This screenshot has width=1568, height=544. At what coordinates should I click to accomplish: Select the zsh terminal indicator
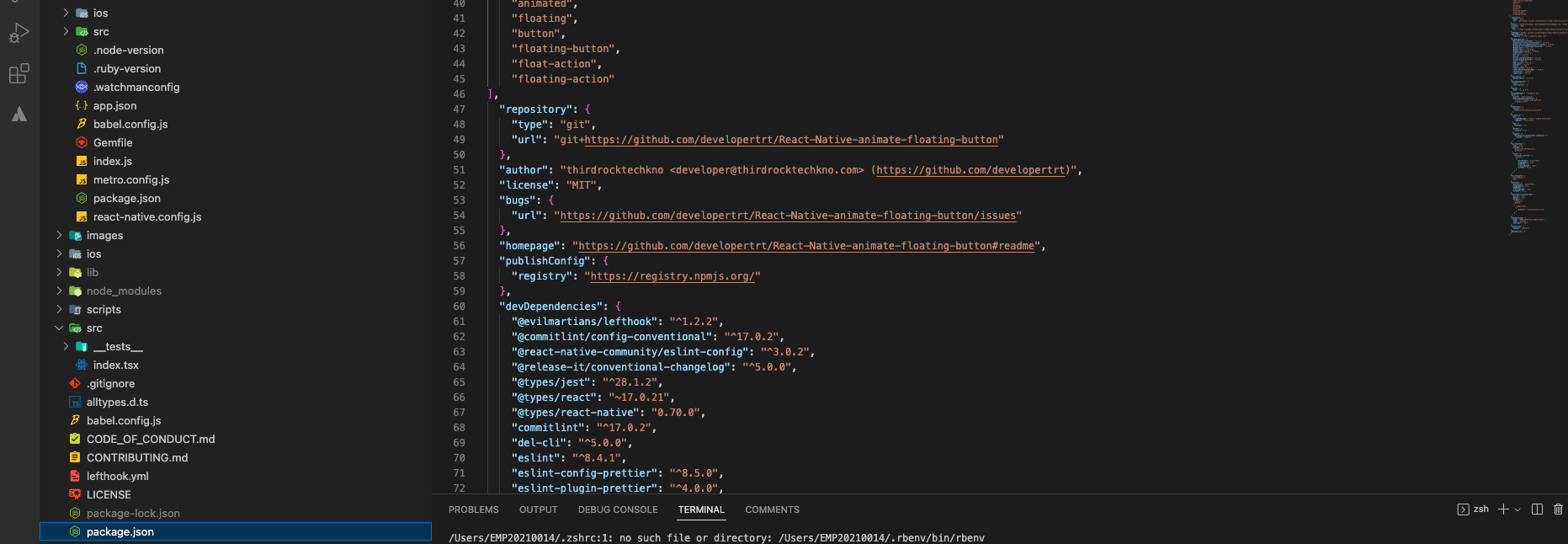pos(1473,509)
